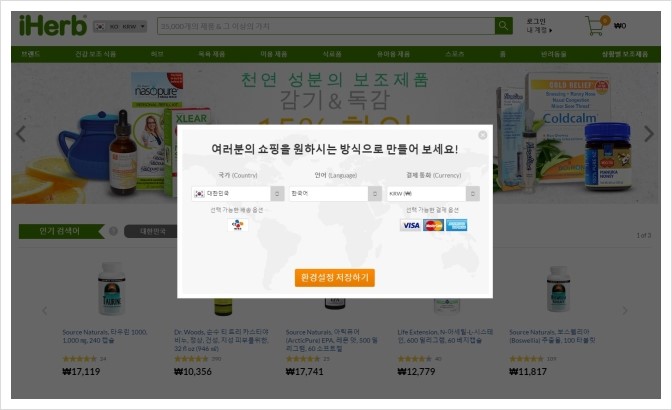Open Life Extension N-Acetyl-L-Cysteine link

pyautogui.click(x=445, y=336)
